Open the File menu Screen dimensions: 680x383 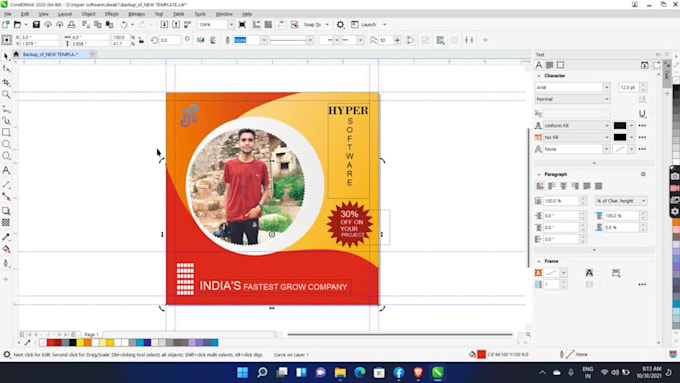click(8, 14)
